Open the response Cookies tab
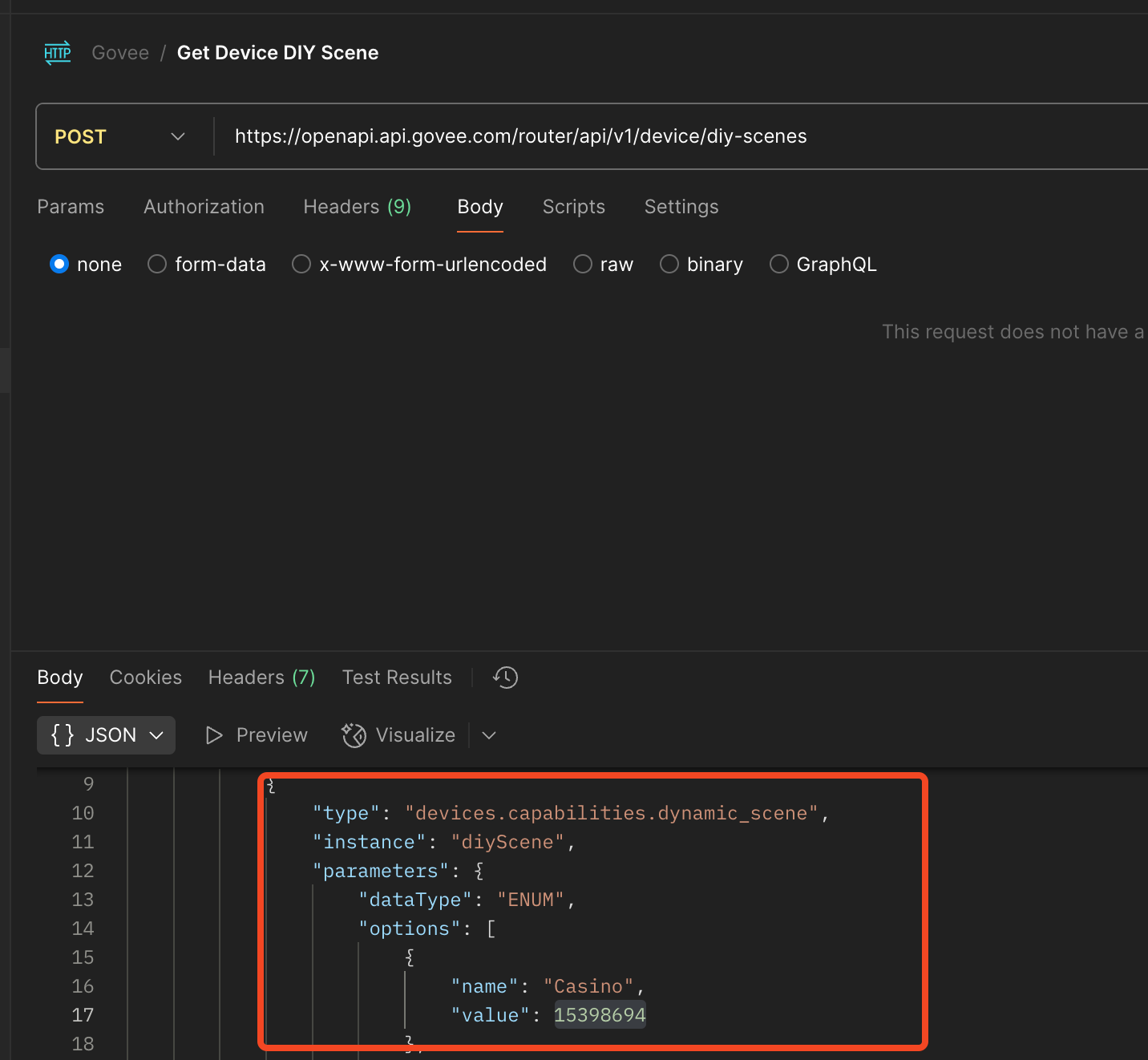1148x1060 pixels. (x=146, y=678)
